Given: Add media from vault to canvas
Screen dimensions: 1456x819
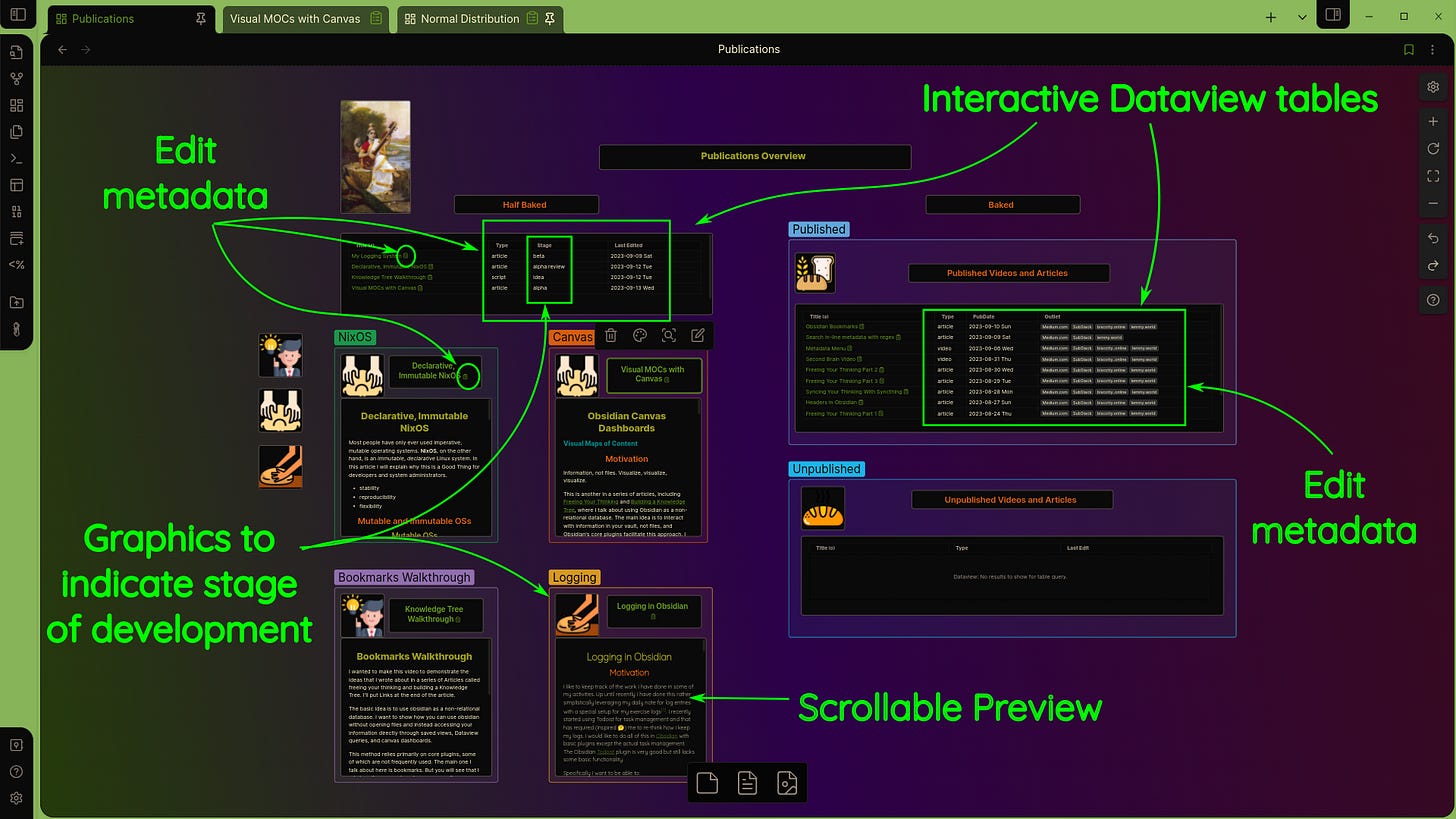Looking at the screenshot, I should tap(787, 783).
